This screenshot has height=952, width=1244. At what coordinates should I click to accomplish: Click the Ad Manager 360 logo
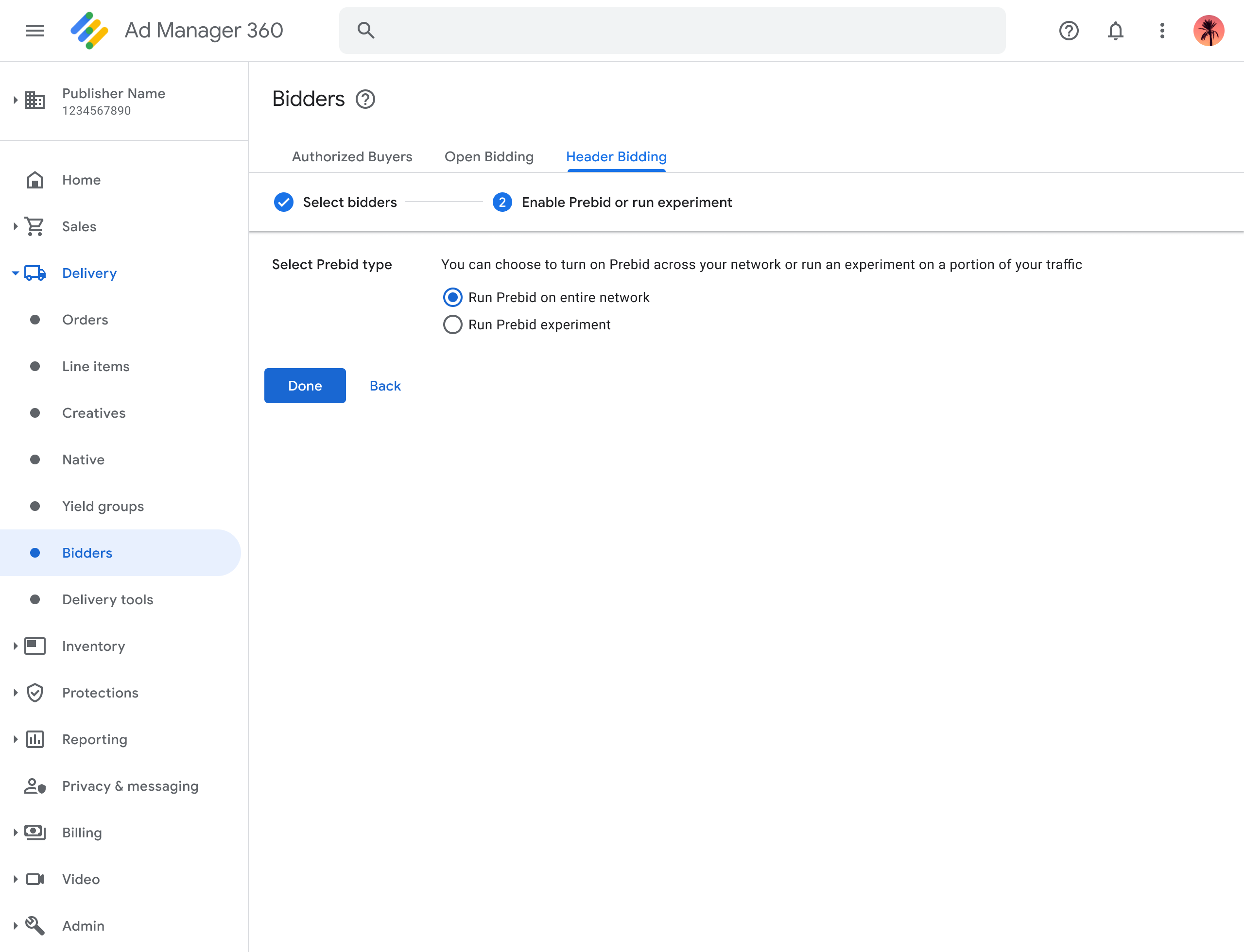click(89, 31)
